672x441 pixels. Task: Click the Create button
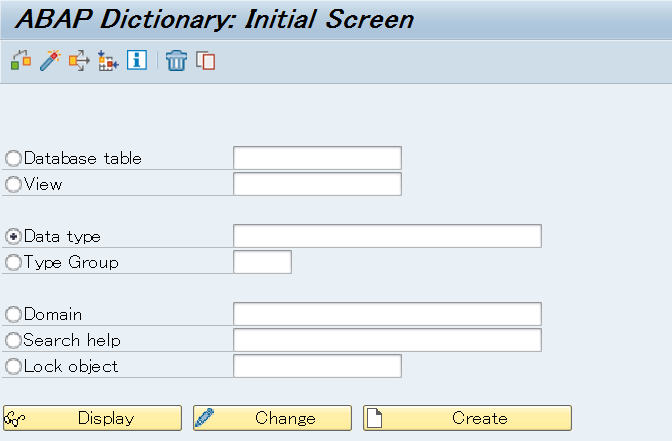pyautogui.click(x=468, y=418)
